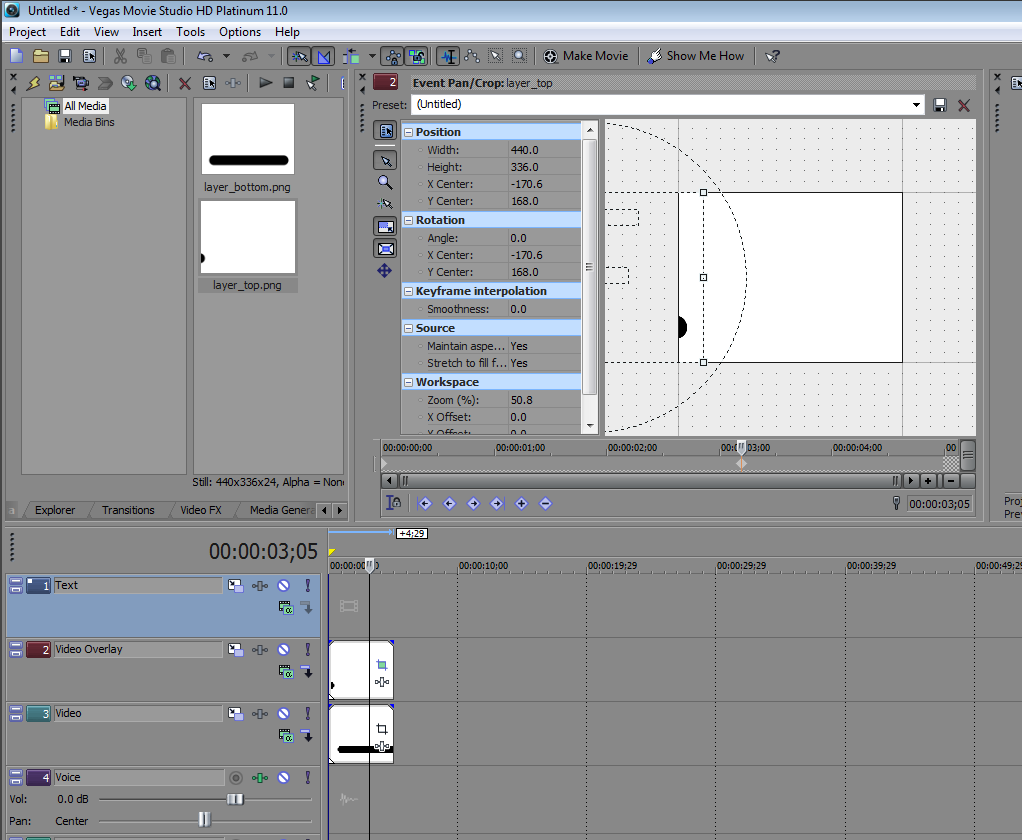Click Track Motion on Video Overlay track
This screenshot has width=1022, height=840.
tap(235, 650)
